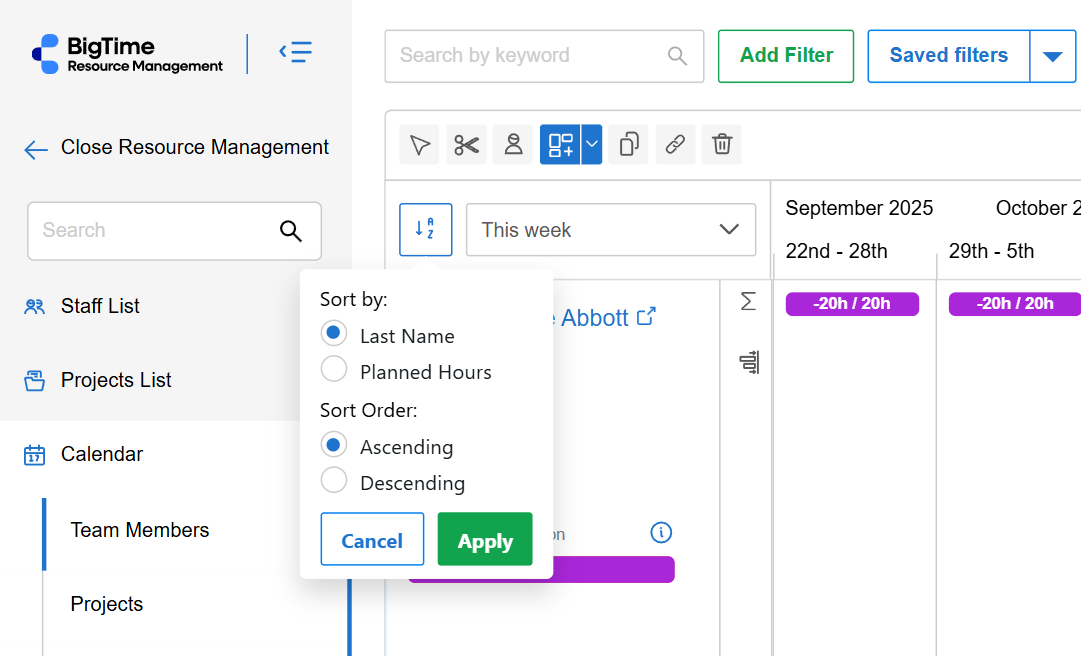Image resolution: width=1081 pixels, height=656 pixels.
Task: Select the pointer cursor tool
Action: (x=419, y=145)
